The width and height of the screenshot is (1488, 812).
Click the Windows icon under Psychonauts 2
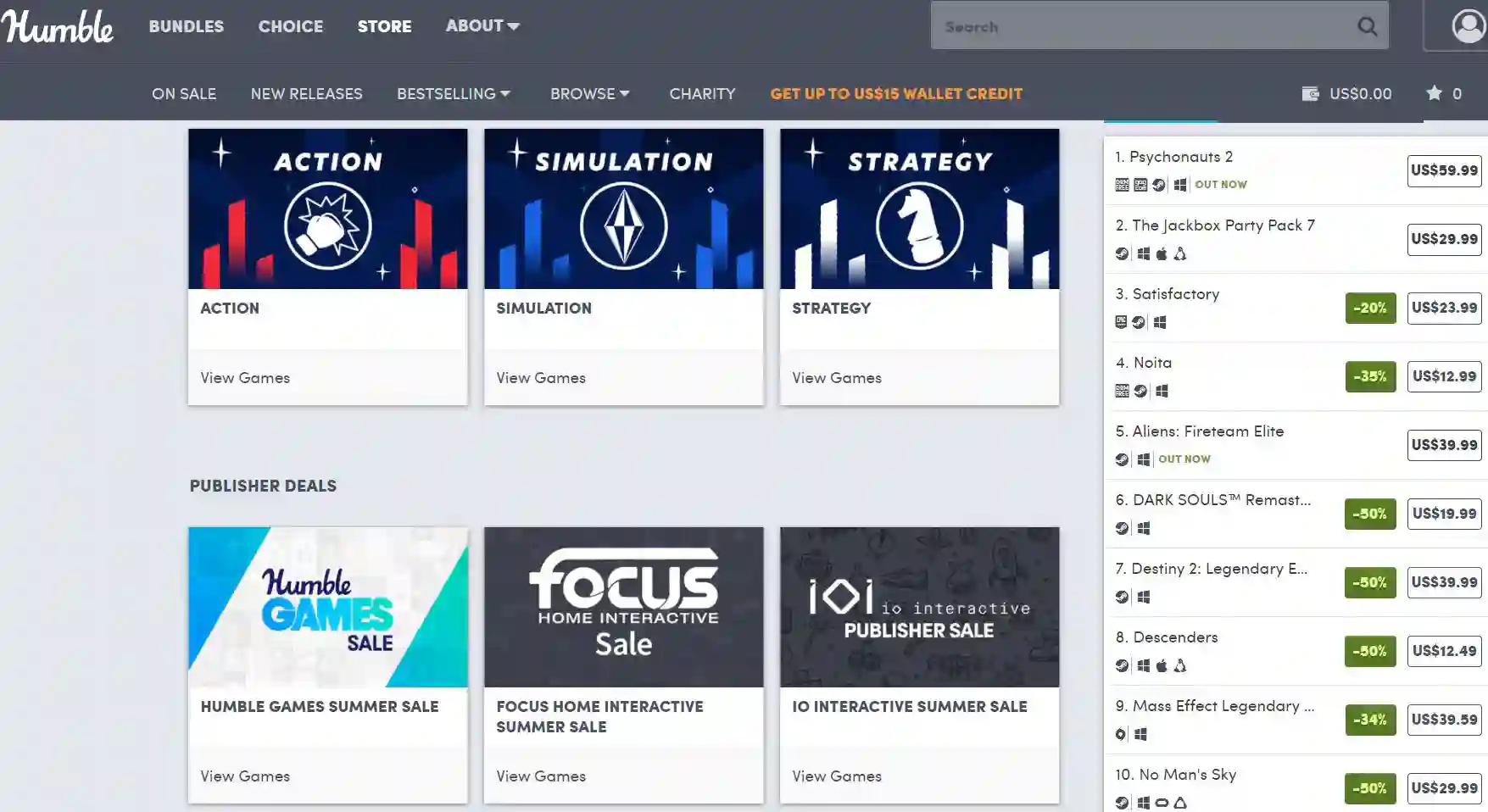1180,185
